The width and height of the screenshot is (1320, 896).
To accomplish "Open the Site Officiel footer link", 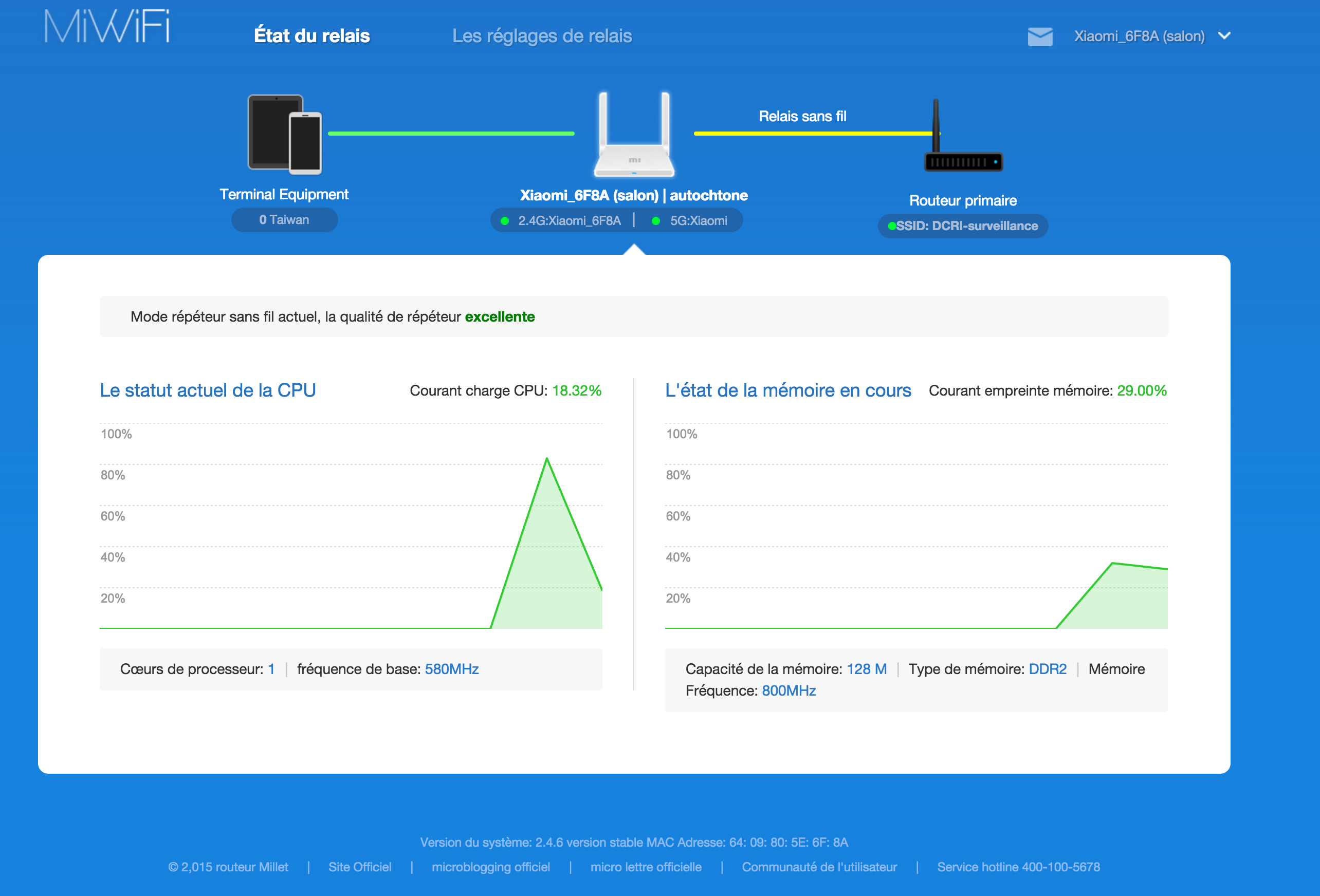I will click(359, 867).
